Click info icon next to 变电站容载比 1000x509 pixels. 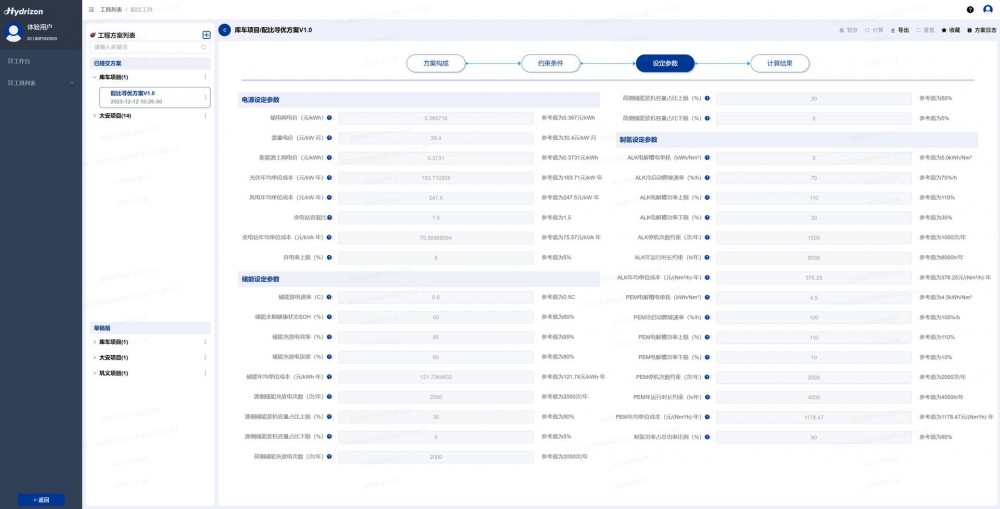(x=329, y=217)
